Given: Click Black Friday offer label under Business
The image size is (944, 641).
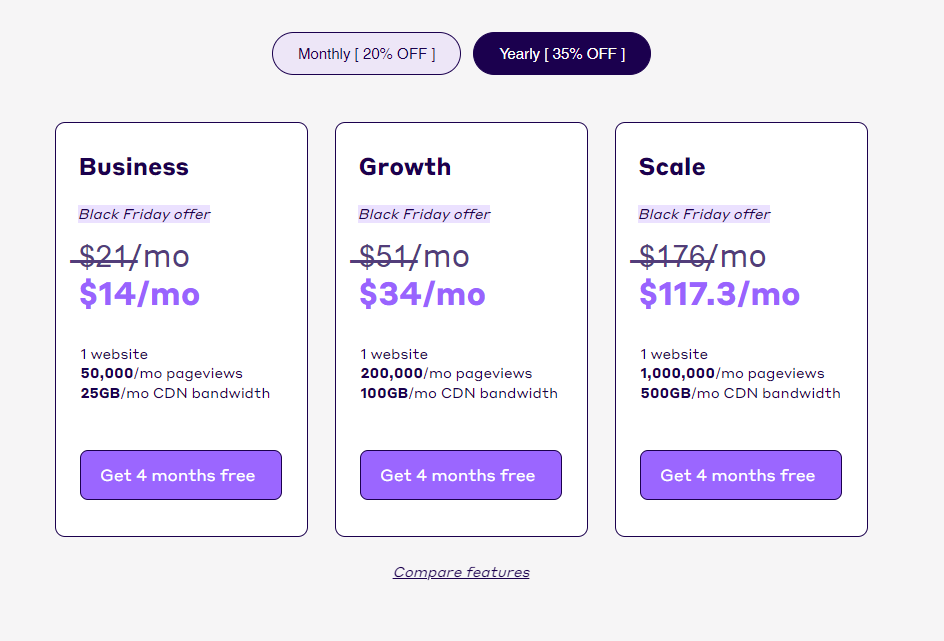Looking at the screenshot, I should pos(145,214).
